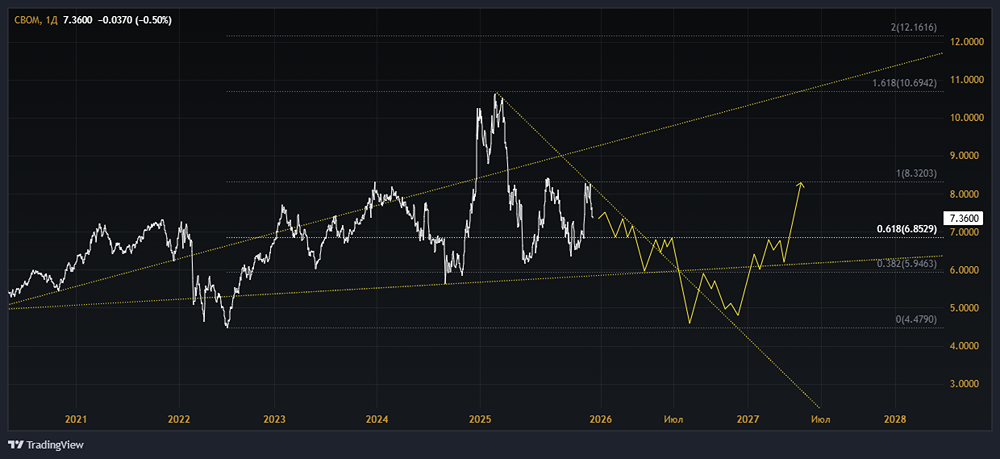Click the TradingView logo
1000x459 pixels.
pos(45,445)
